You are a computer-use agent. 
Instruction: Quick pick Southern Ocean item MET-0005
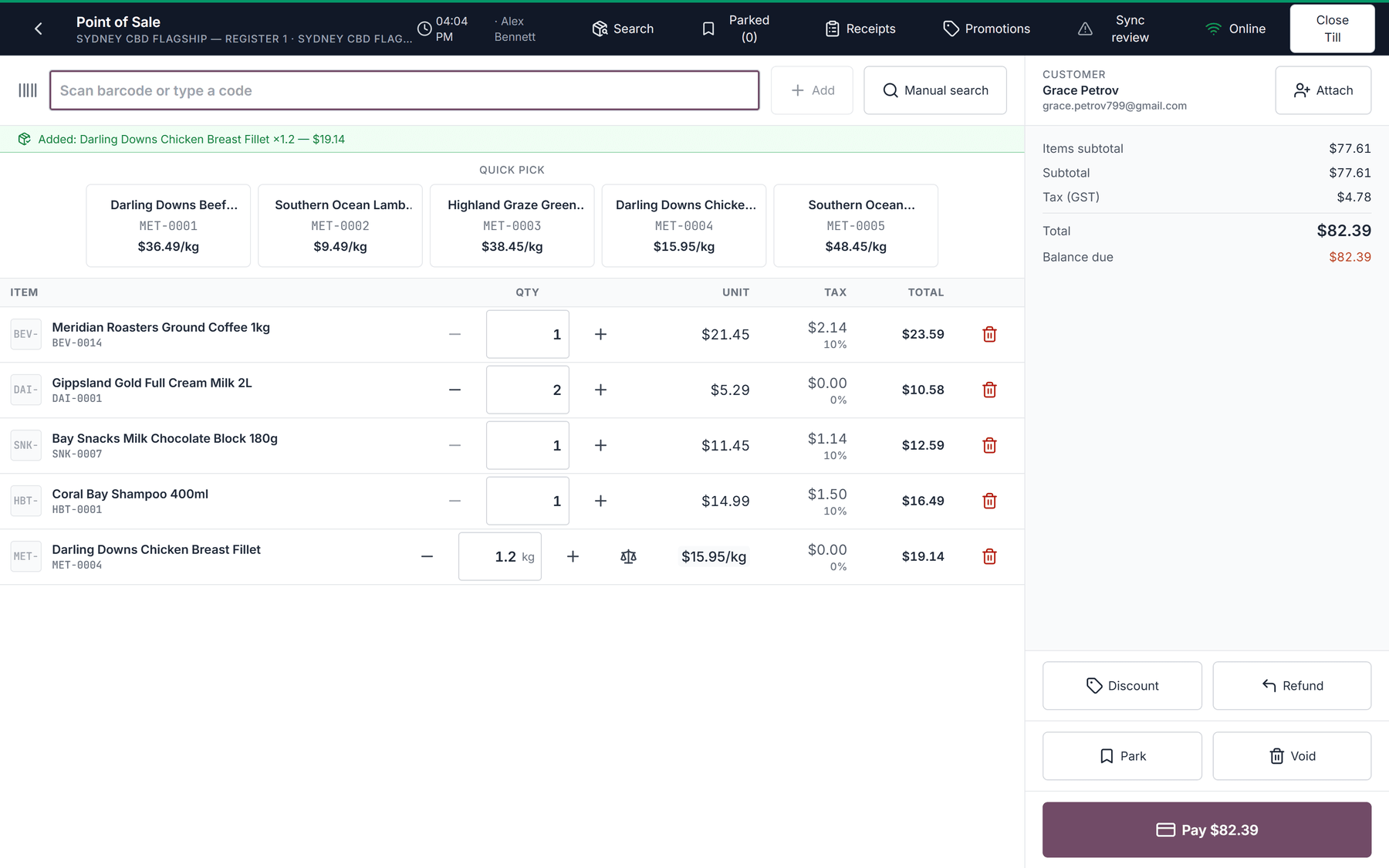pos(856,225)
